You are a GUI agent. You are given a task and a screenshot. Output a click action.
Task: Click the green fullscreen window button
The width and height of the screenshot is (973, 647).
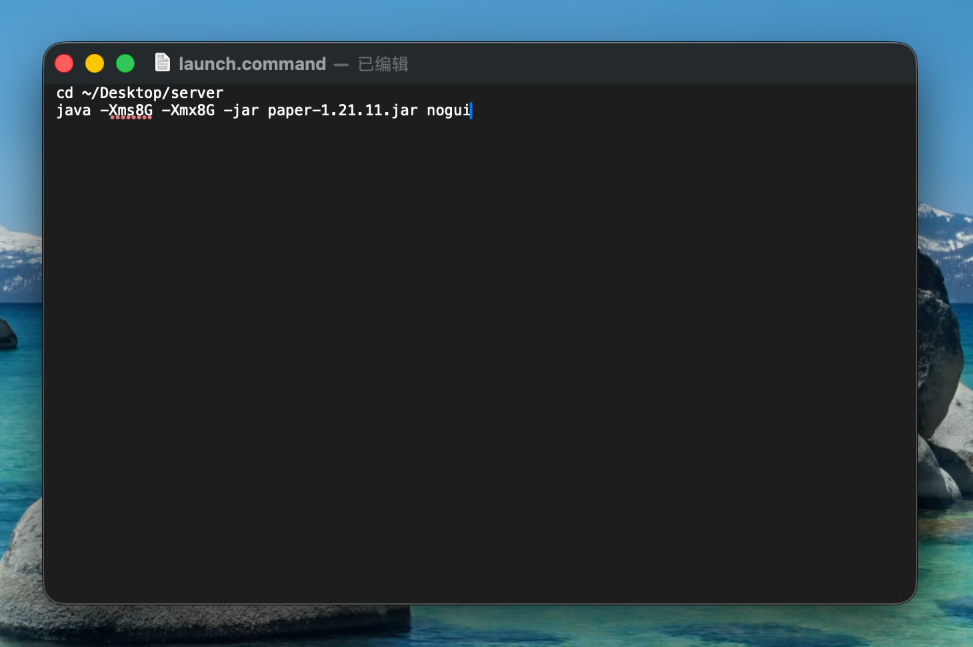tap(124, 62)
